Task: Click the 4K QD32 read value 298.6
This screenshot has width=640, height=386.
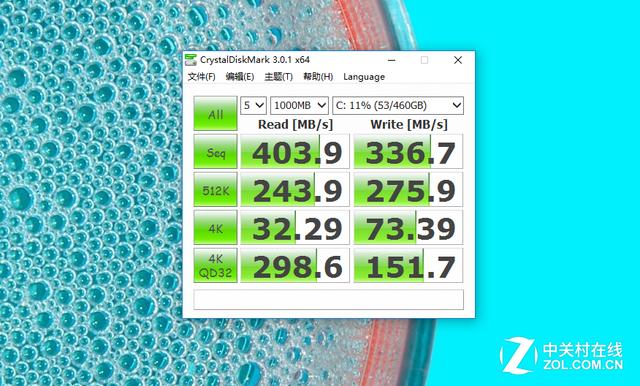Action: coord(295,265)
